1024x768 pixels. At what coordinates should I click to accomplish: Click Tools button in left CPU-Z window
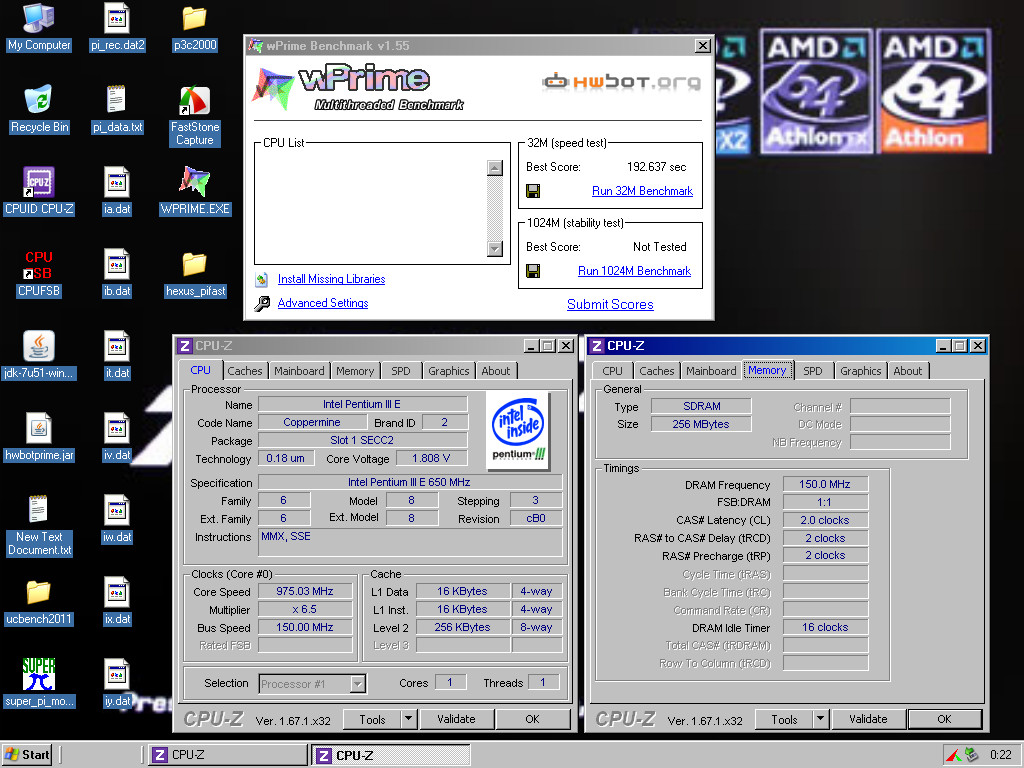click(372, 720)
